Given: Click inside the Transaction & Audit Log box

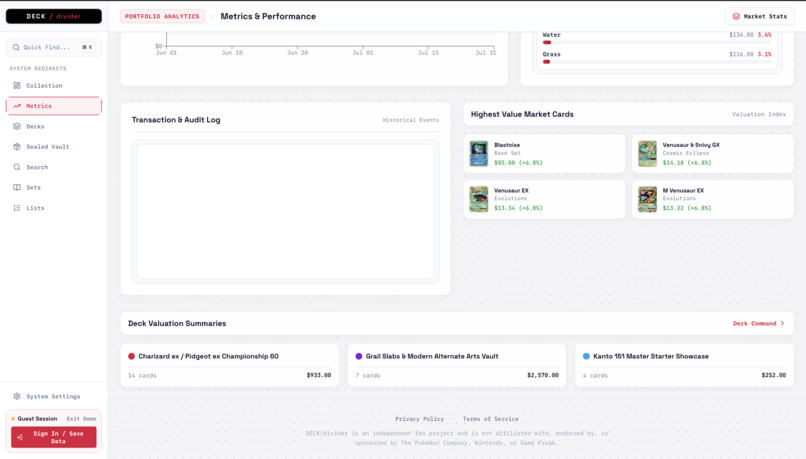Looking at the screenshot, I should (285, 211).
